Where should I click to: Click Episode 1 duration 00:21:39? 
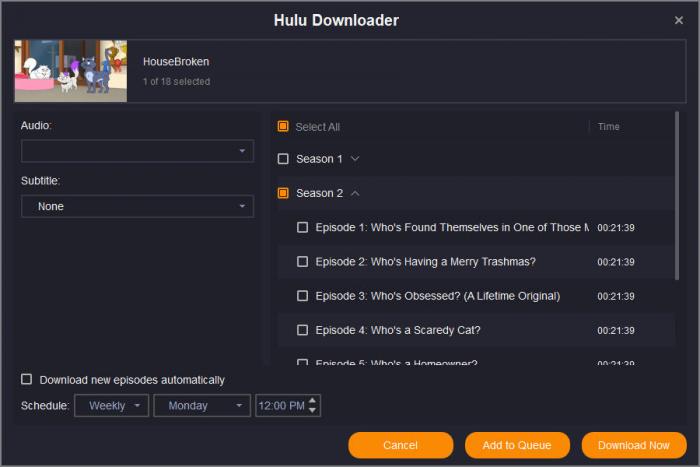click(616, 228)
